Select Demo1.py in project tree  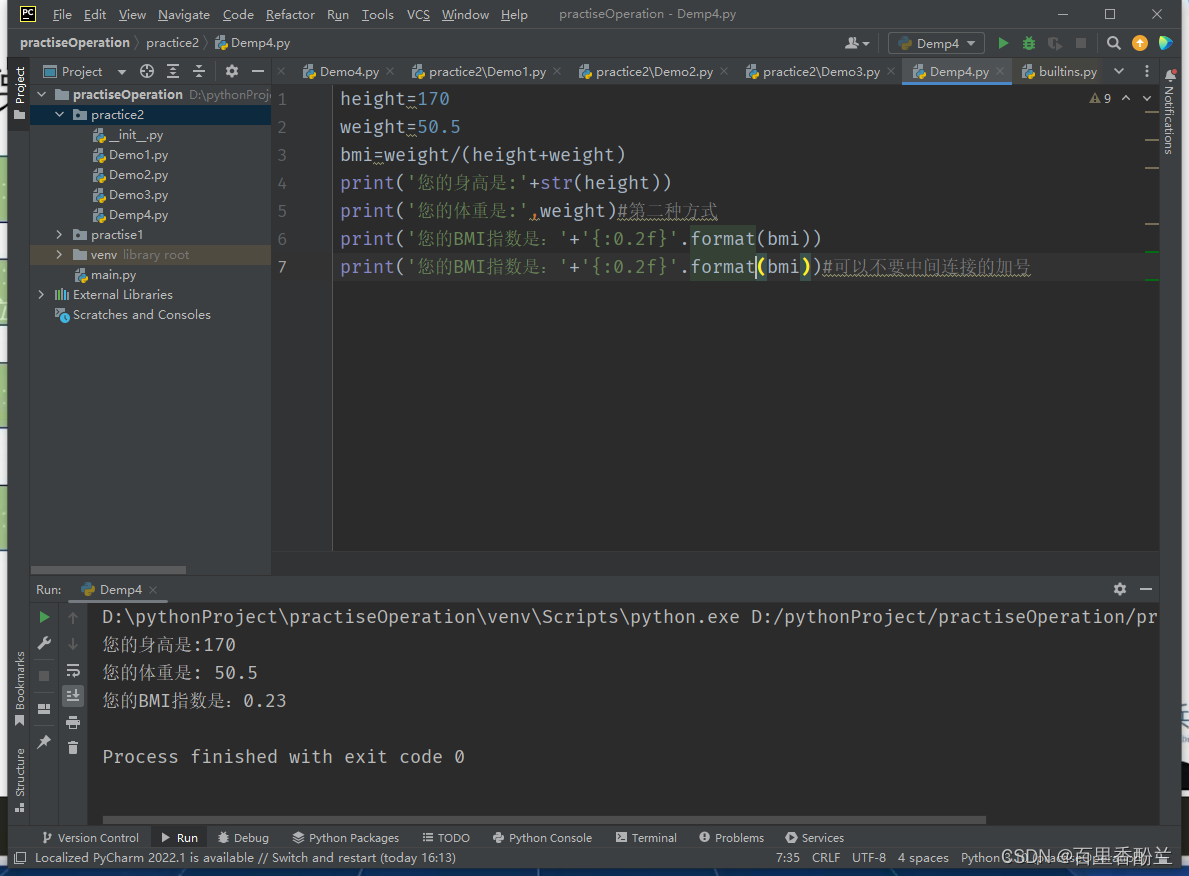pyautogui.click(x=138, y=155)
